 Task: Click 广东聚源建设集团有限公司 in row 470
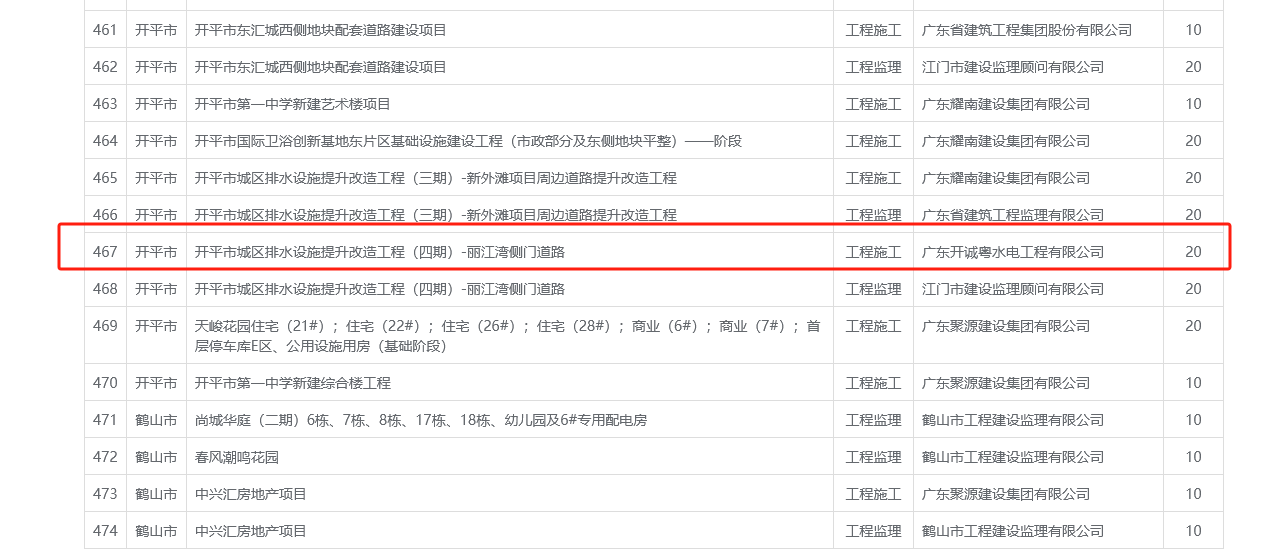coord(1006,383)
